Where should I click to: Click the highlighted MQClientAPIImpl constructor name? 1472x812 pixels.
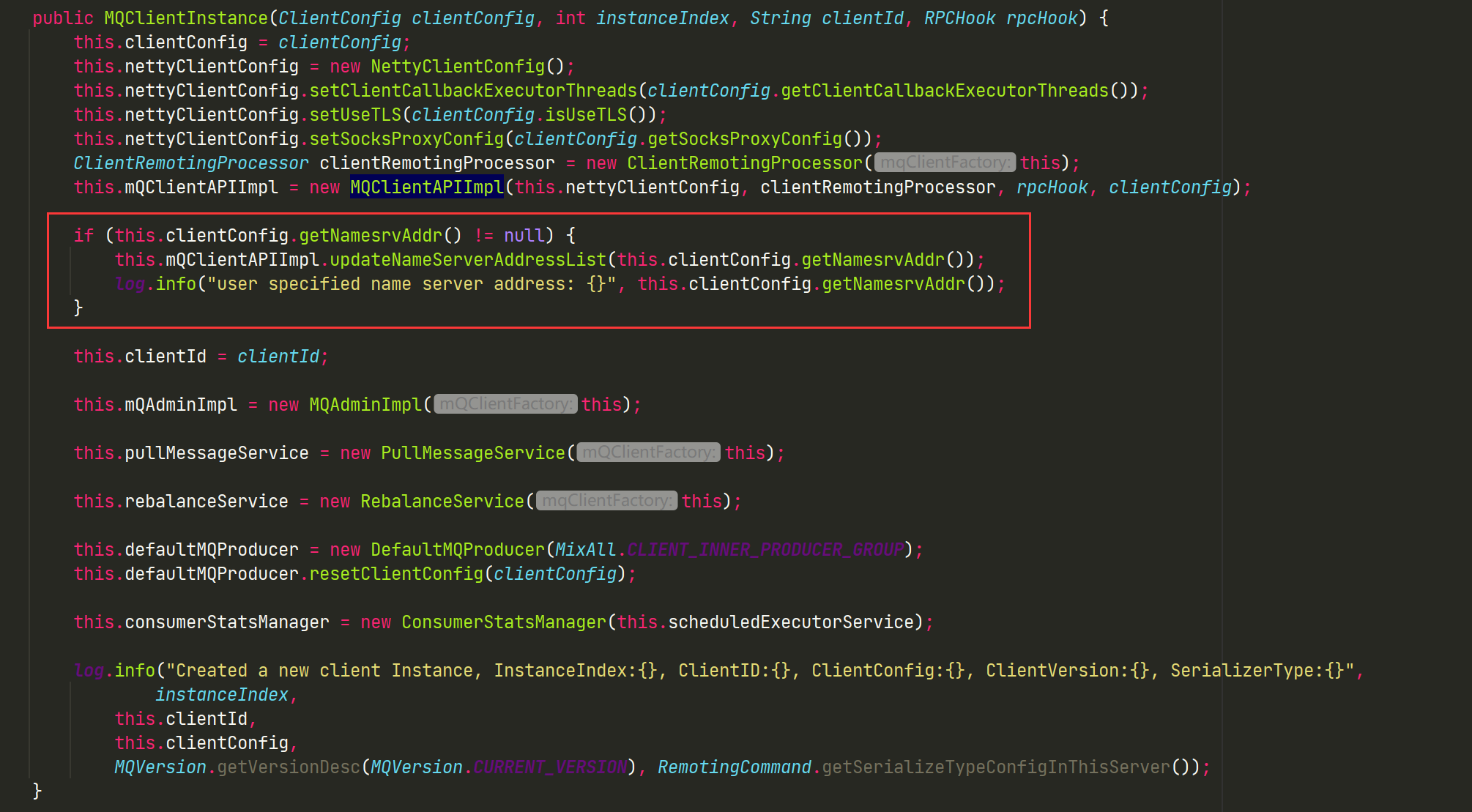pos(427,187)
